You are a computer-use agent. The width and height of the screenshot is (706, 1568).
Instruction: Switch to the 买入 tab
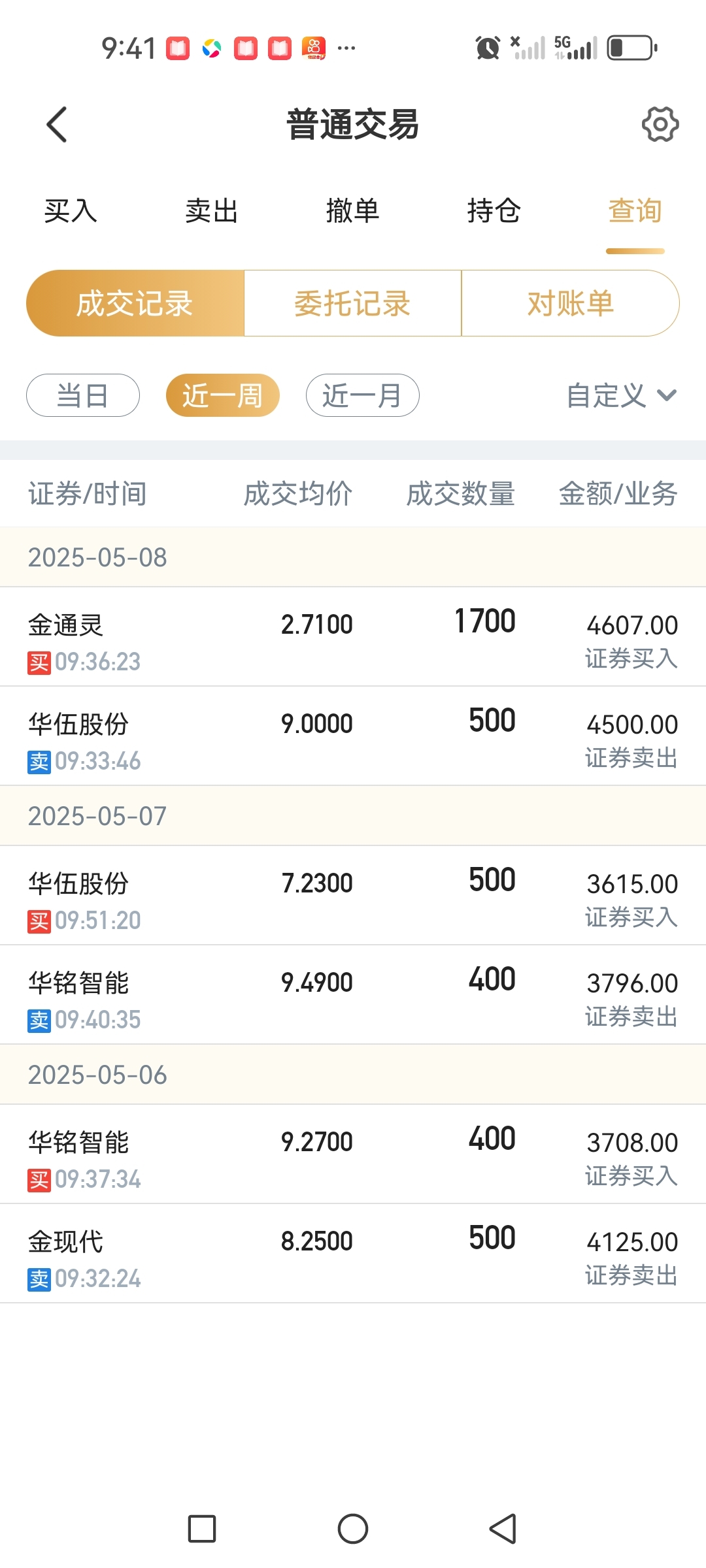tap(71, 211)
